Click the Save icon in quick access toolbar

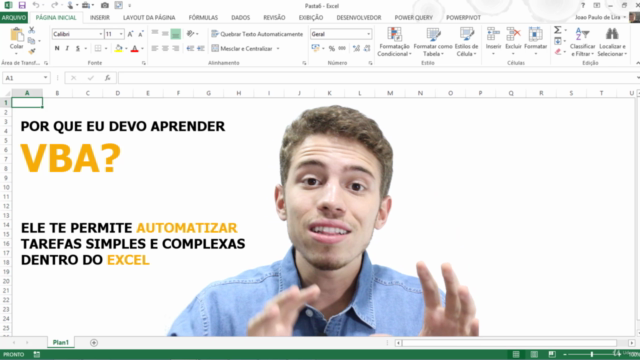pos(22,5)
